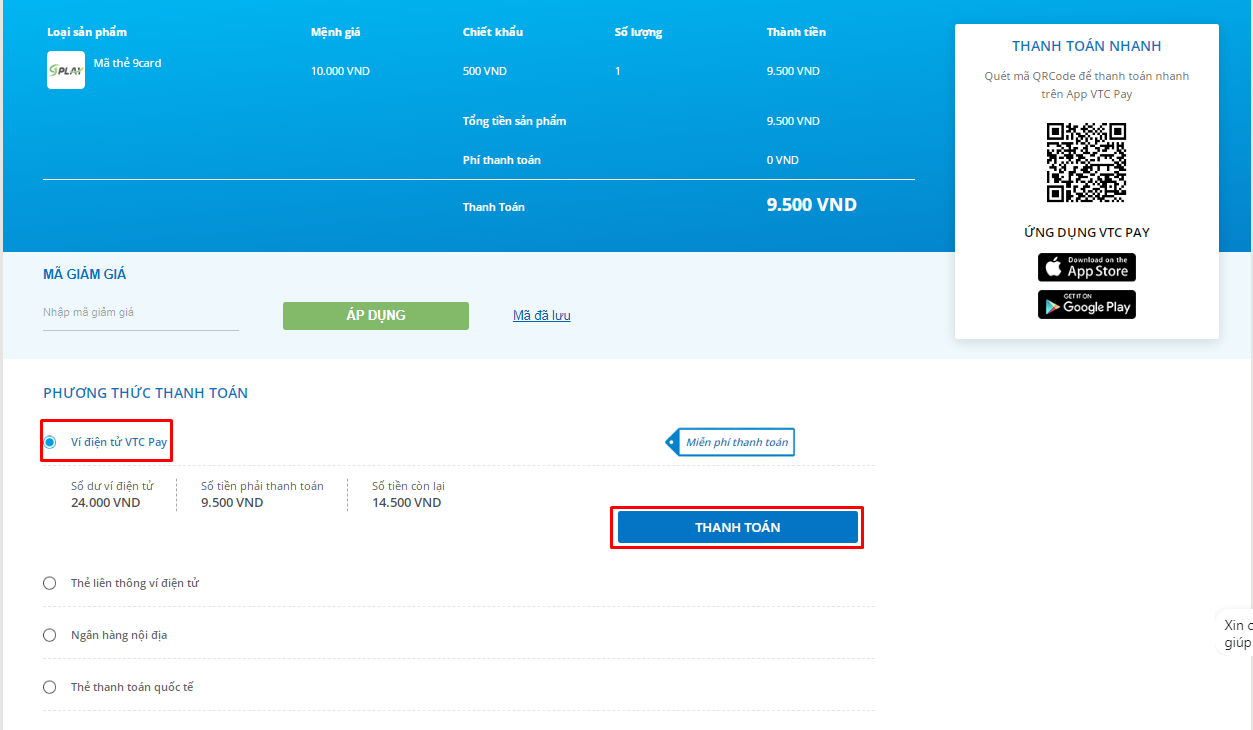Click the ÁP DỤNG discount button
Viewport: 1253px width, 730px height.
coord(375,315)
